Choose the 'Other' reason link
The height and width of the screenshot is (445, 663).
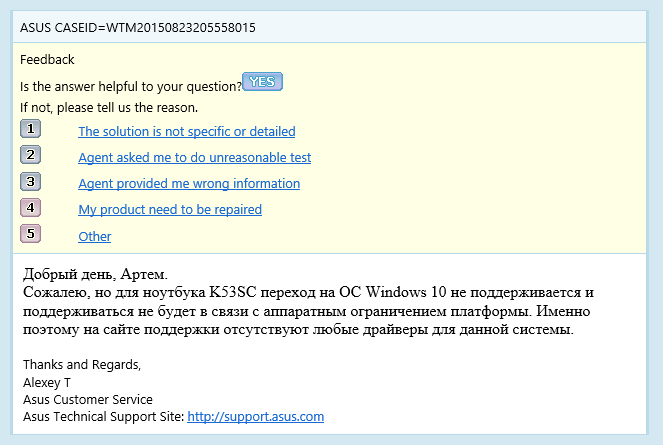95,236
